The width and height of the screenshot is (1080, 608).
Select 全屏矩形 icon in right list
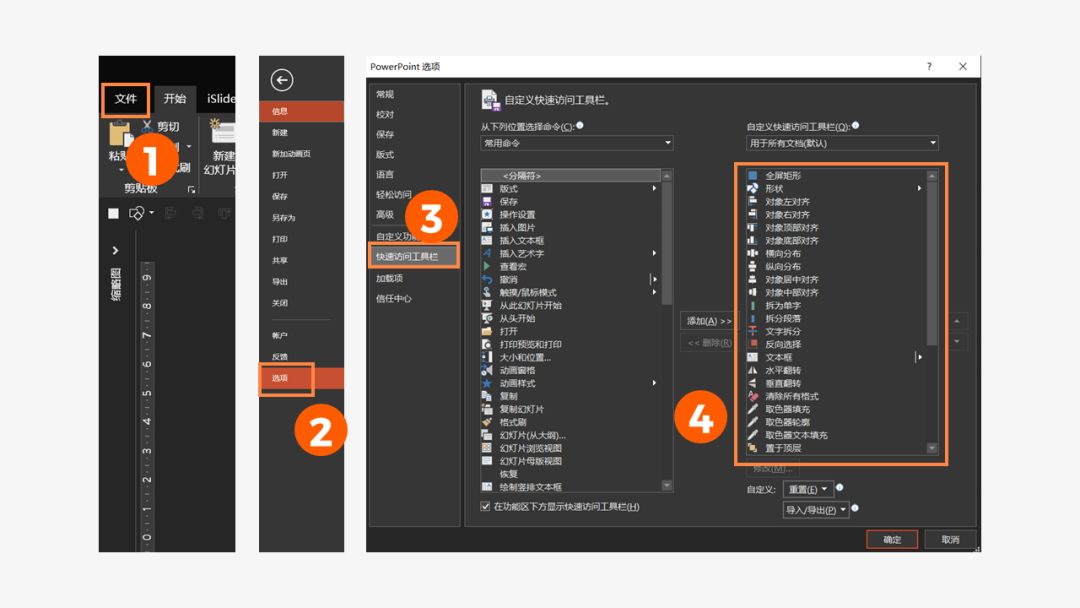click(753, 176)
